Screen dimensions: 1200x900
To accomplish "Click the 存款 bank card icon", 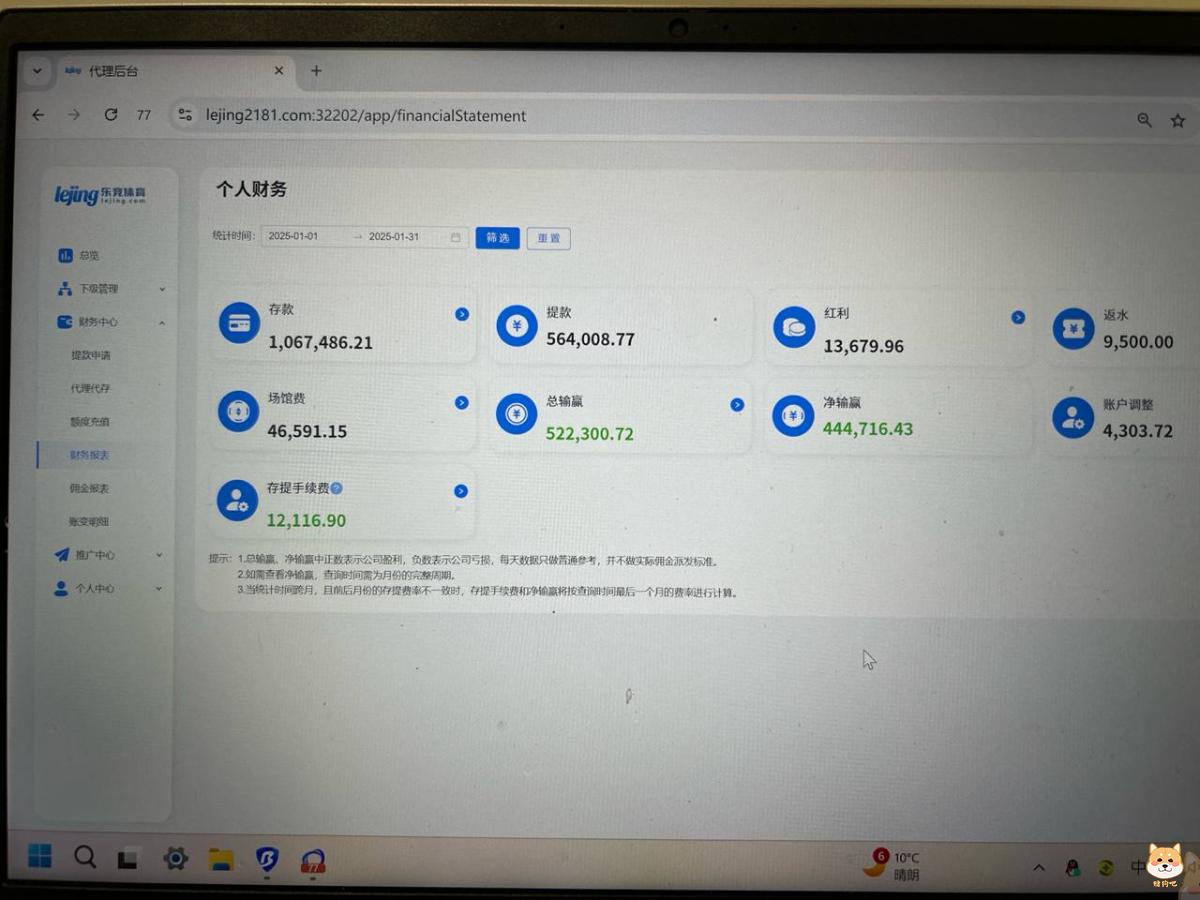I will [x=238, y=324].
